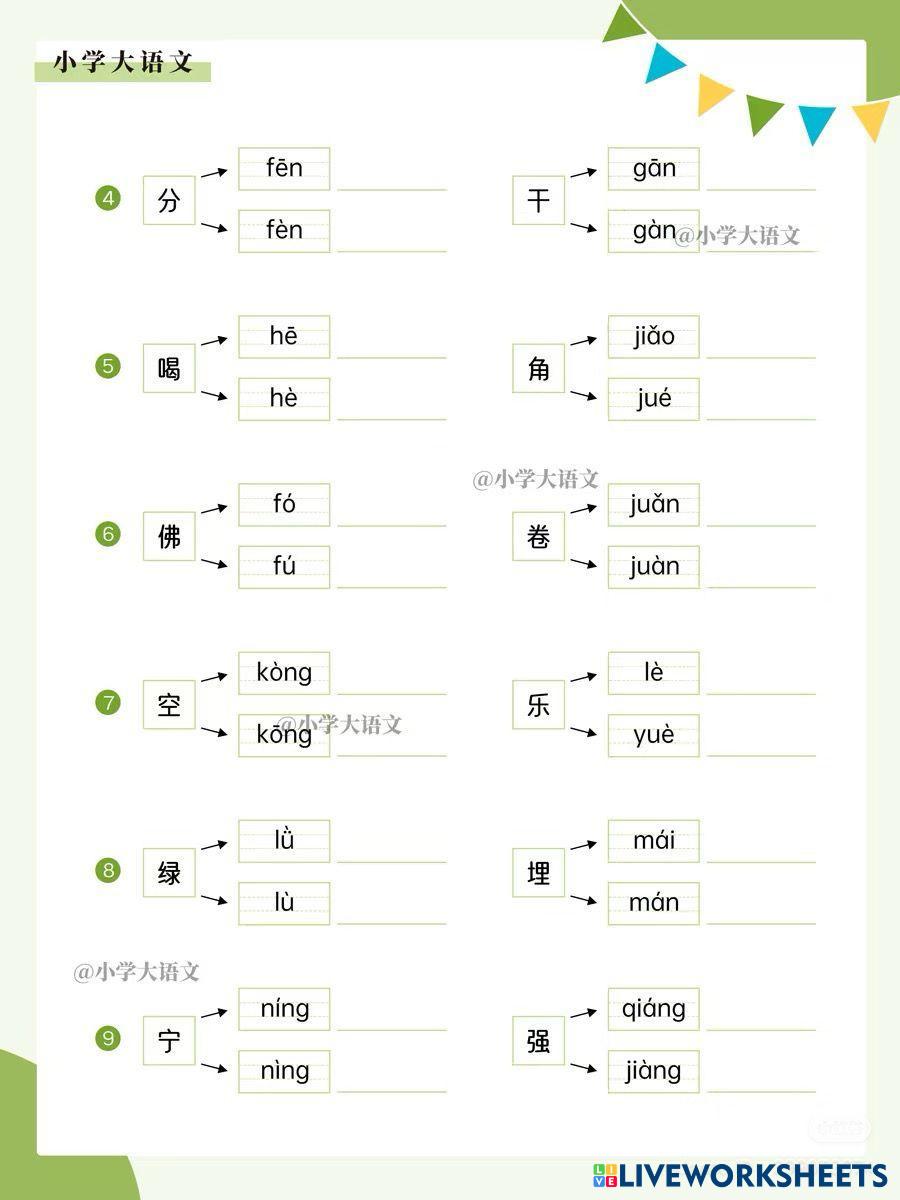Screen dimensions: 900x1200
Task: Click the green number 6 circle
Action: pos(108,535)
